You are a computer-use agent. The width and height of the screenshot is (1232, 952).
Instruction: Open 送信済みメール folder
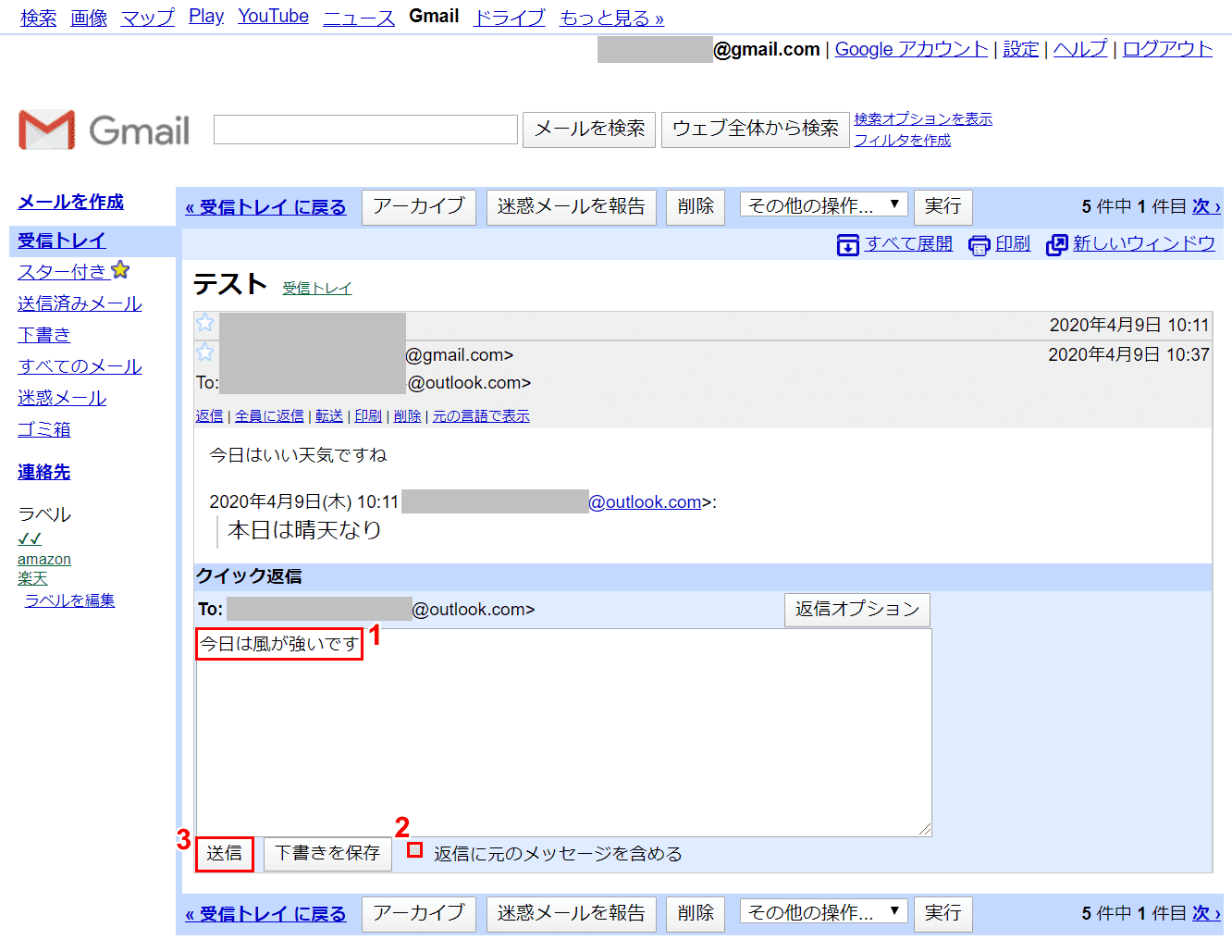click(80, 303)
